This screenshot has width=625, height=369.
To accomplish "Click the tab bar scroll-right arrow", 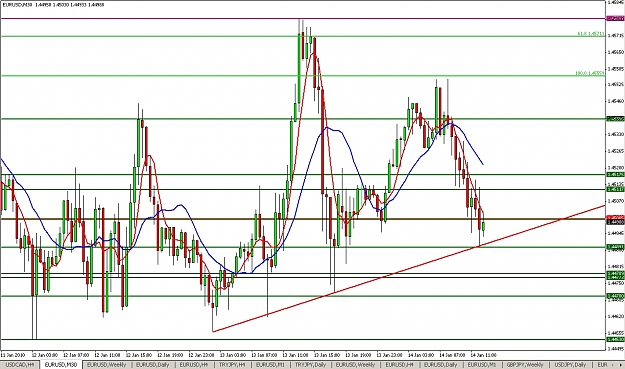I will click(620, 365).
